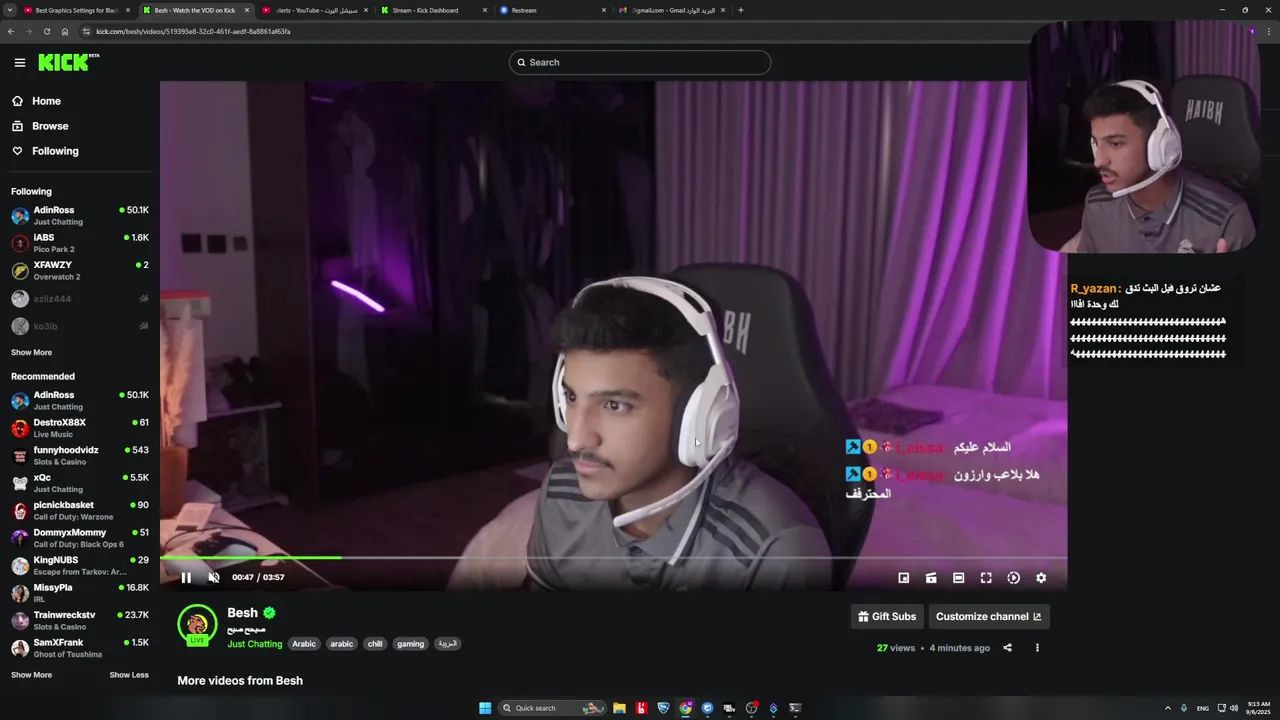The image size is (1280, 720).
Task: Open Trainwreckstv recommended channel
Action: (x=80, y=621)
